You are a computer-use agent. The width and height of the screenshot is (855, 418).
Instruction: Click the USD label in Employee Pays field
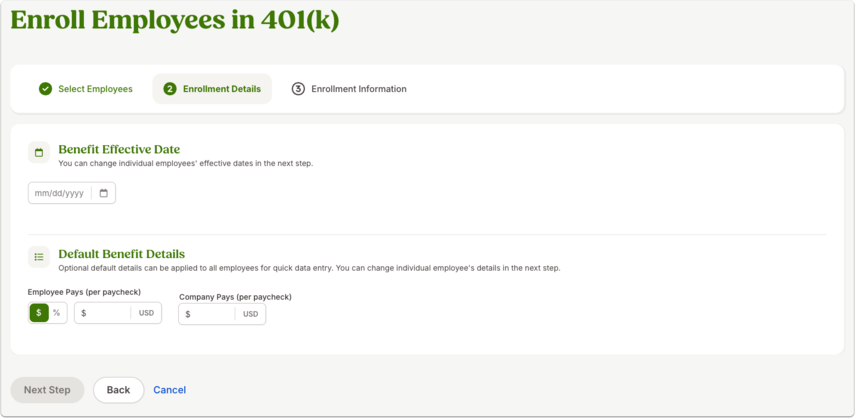146,313
